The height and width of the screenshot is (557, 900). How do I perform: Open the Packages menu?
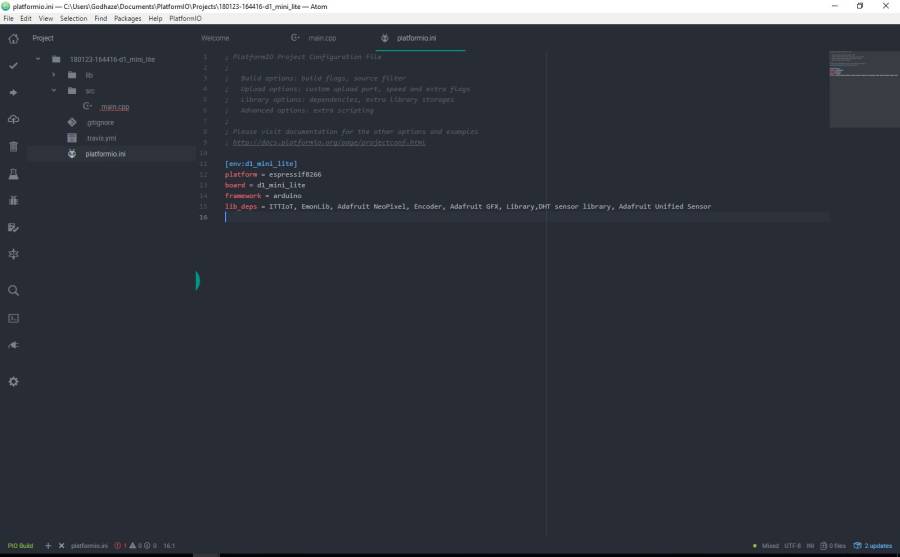tap(127, 18)
